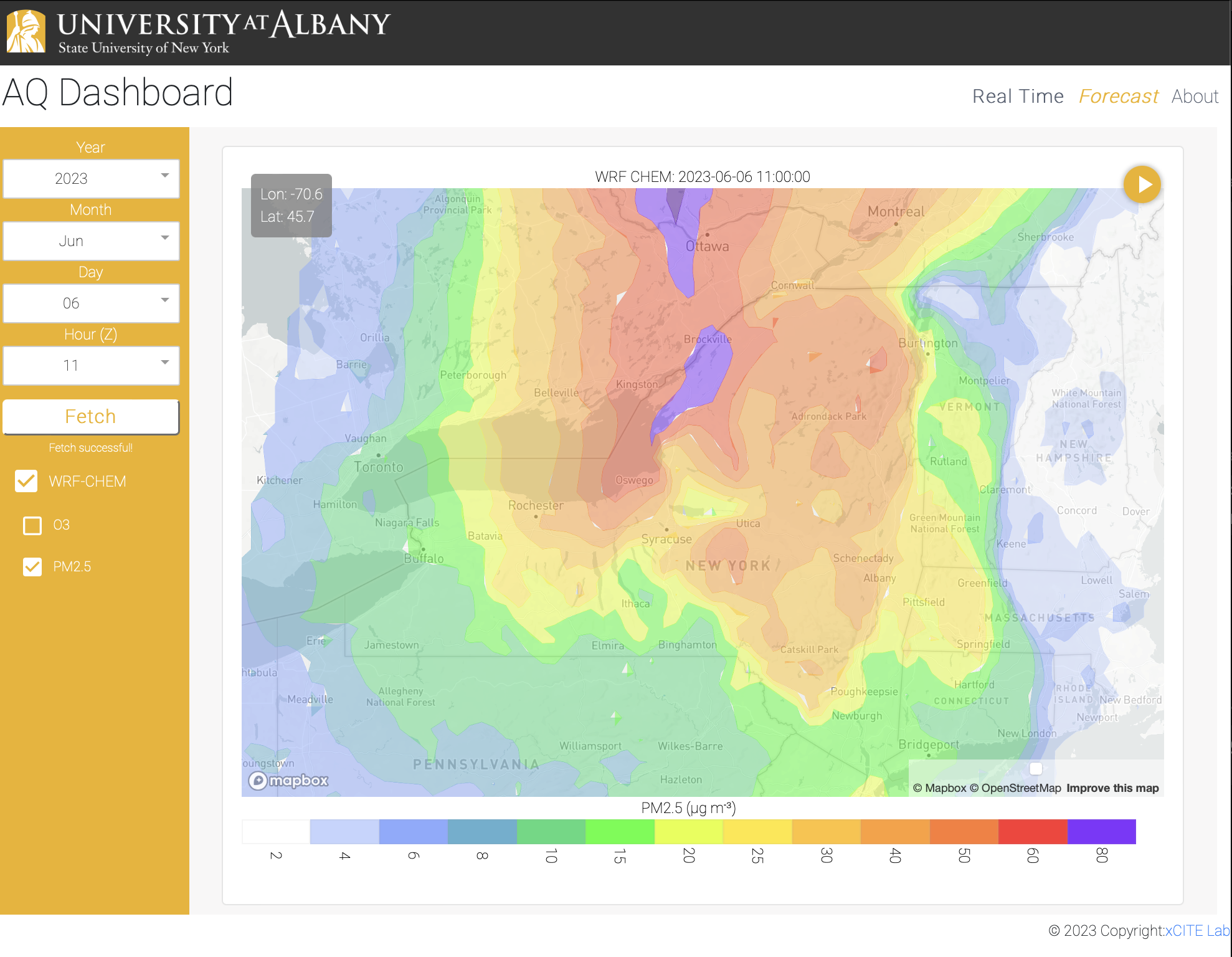Click the Year dropdown chevron
The image size is (1232, 957).
164,175
